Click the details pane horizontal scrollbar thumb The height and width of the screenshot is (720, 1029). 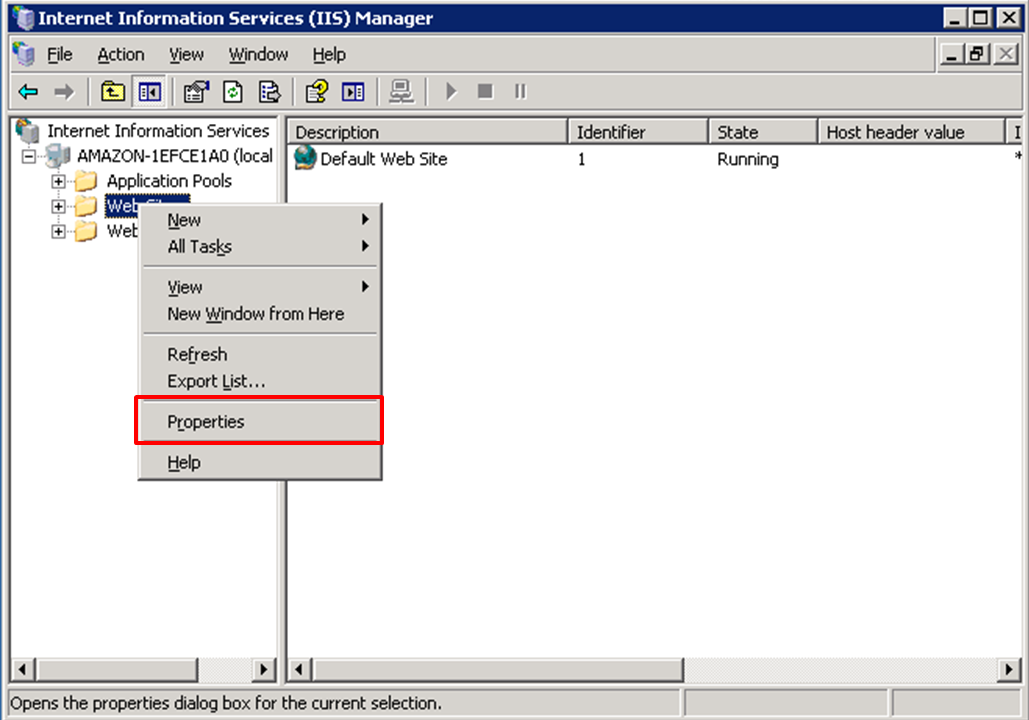[x=497, y=669]
